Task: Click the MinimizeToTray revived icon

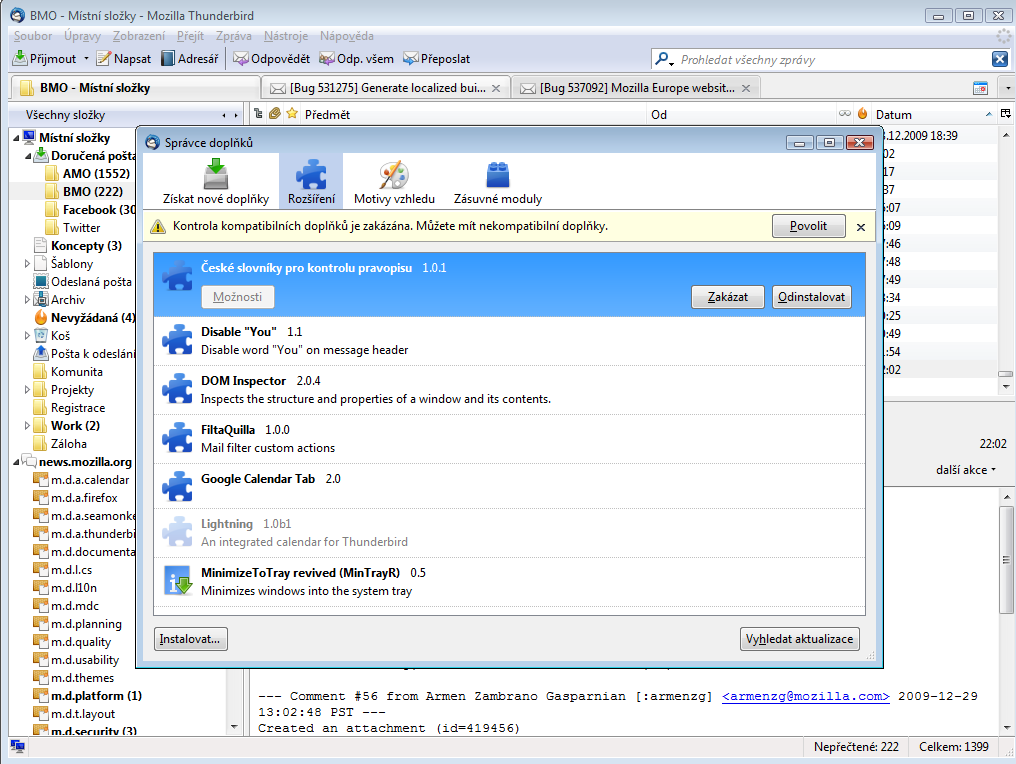Action: pos(177,581)
